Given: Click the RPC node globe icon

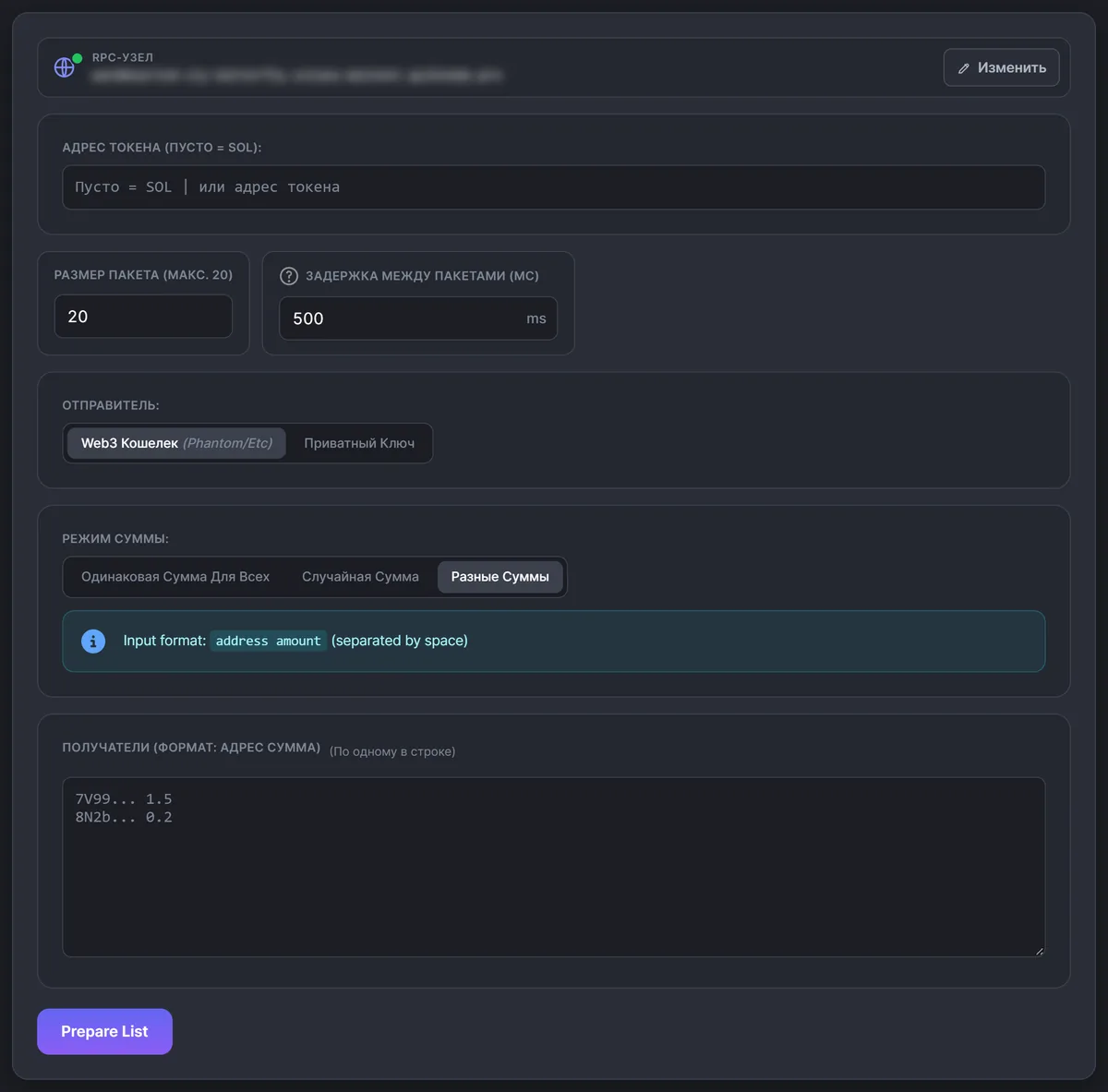Looking at the screenshot, I should pyautogui.click(x=64, y=67).
